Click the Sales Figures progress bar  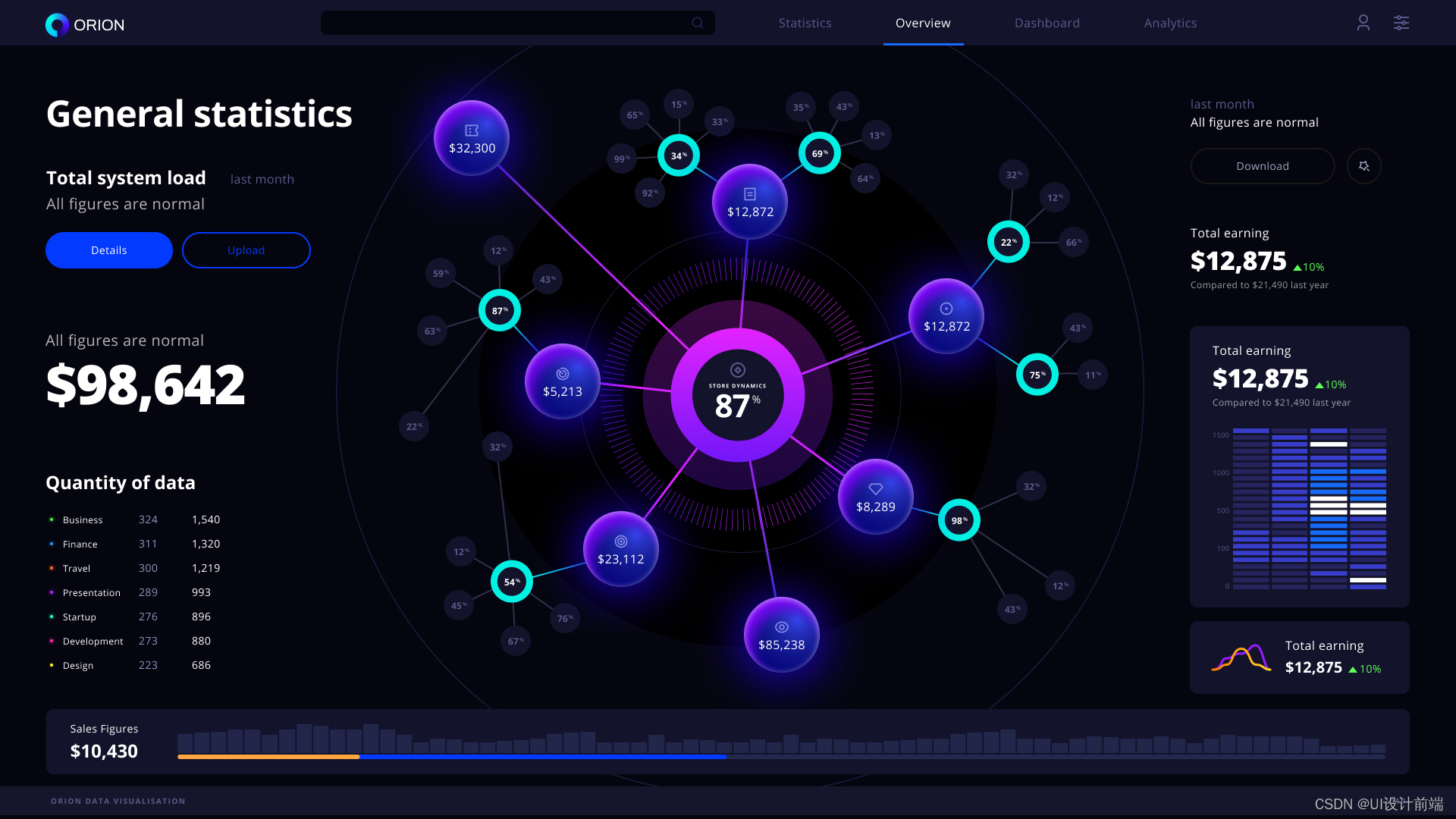(x=781, y=756)
